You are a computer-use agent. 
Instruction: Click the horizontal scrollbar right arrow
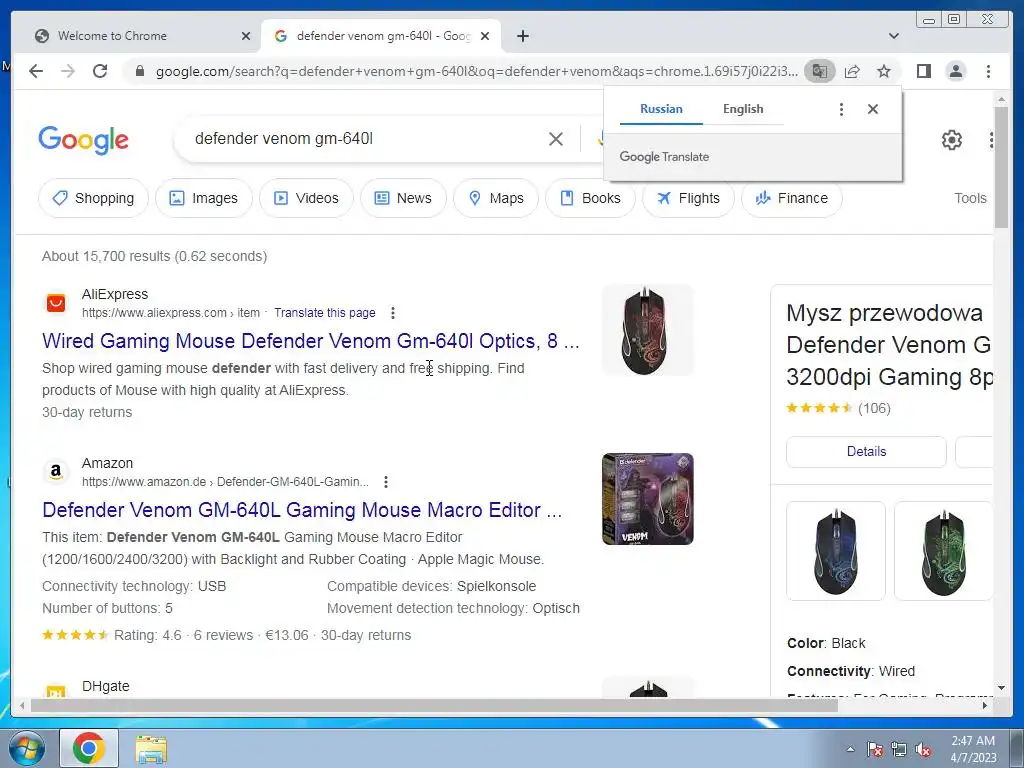(985, 705)
